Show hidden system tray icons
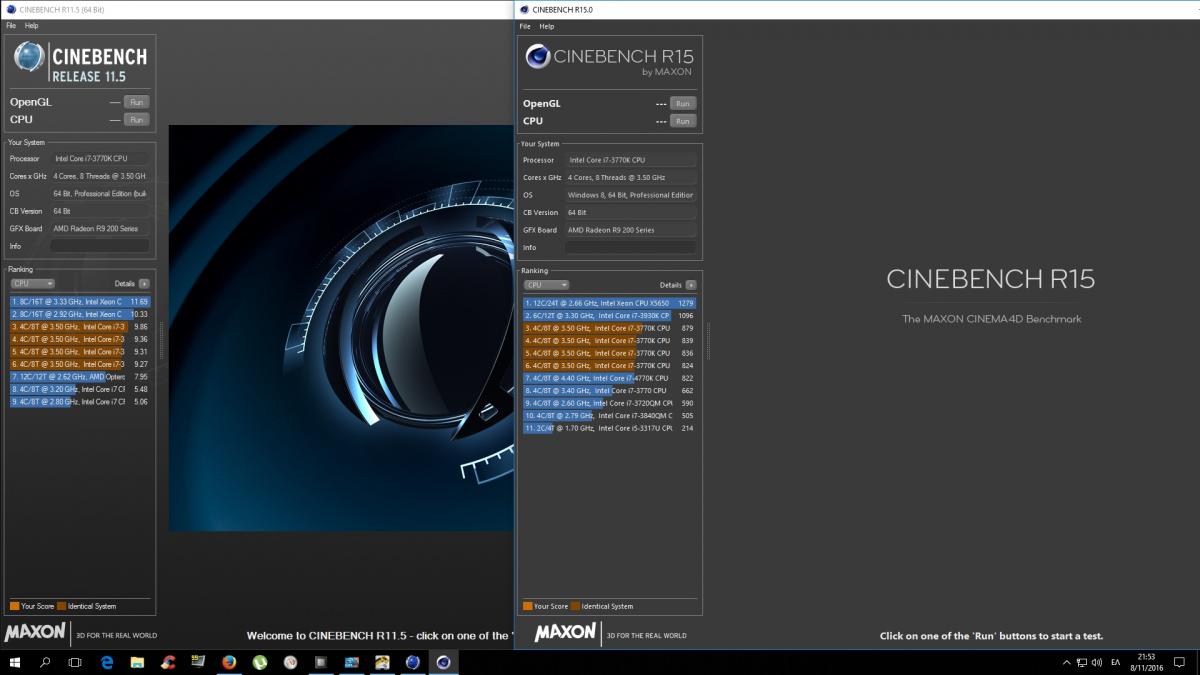This screenshot has height=675, width=1200. (1065, 662)
